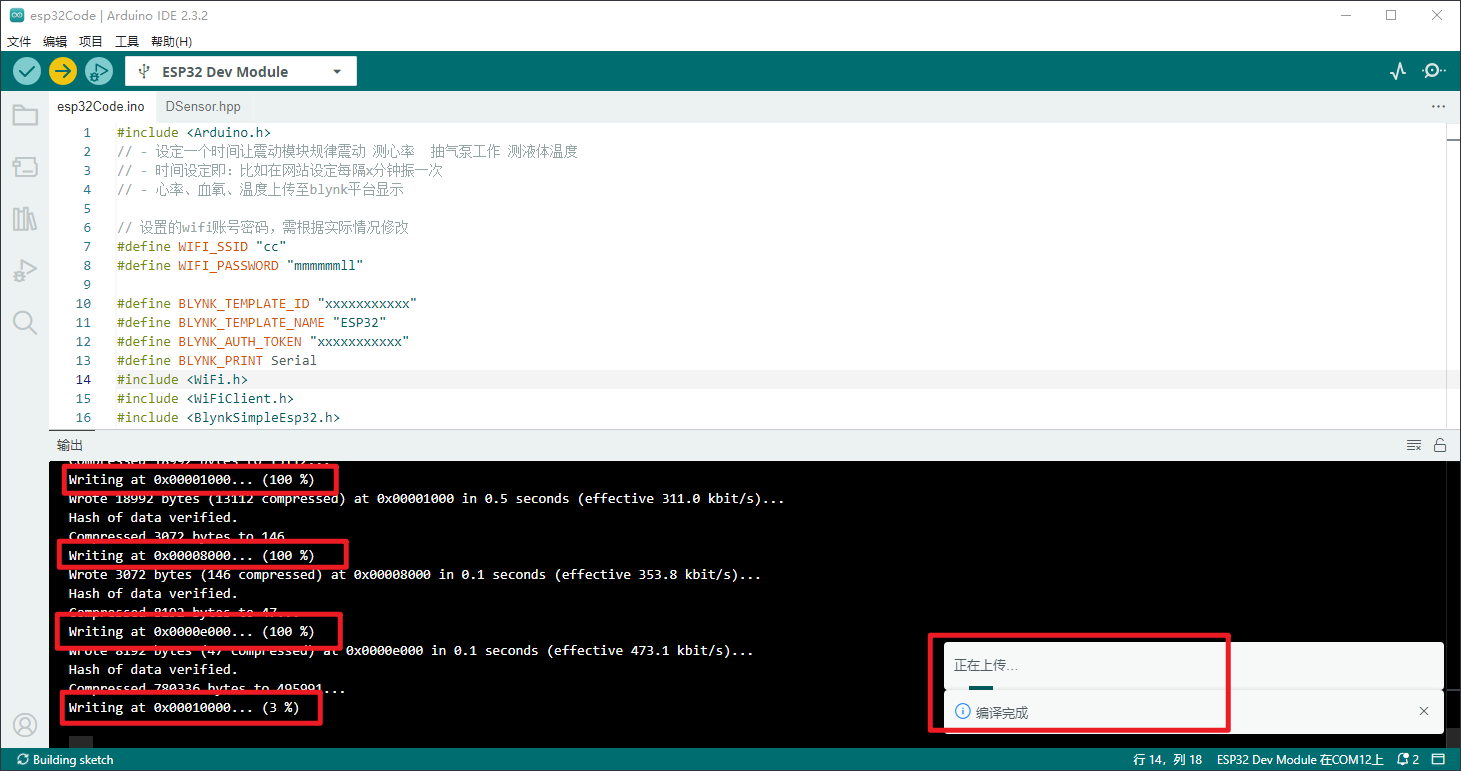
Task: Click ESP32 Dev Module 在COM12上 status
Action: click(x=1300, y=760)
